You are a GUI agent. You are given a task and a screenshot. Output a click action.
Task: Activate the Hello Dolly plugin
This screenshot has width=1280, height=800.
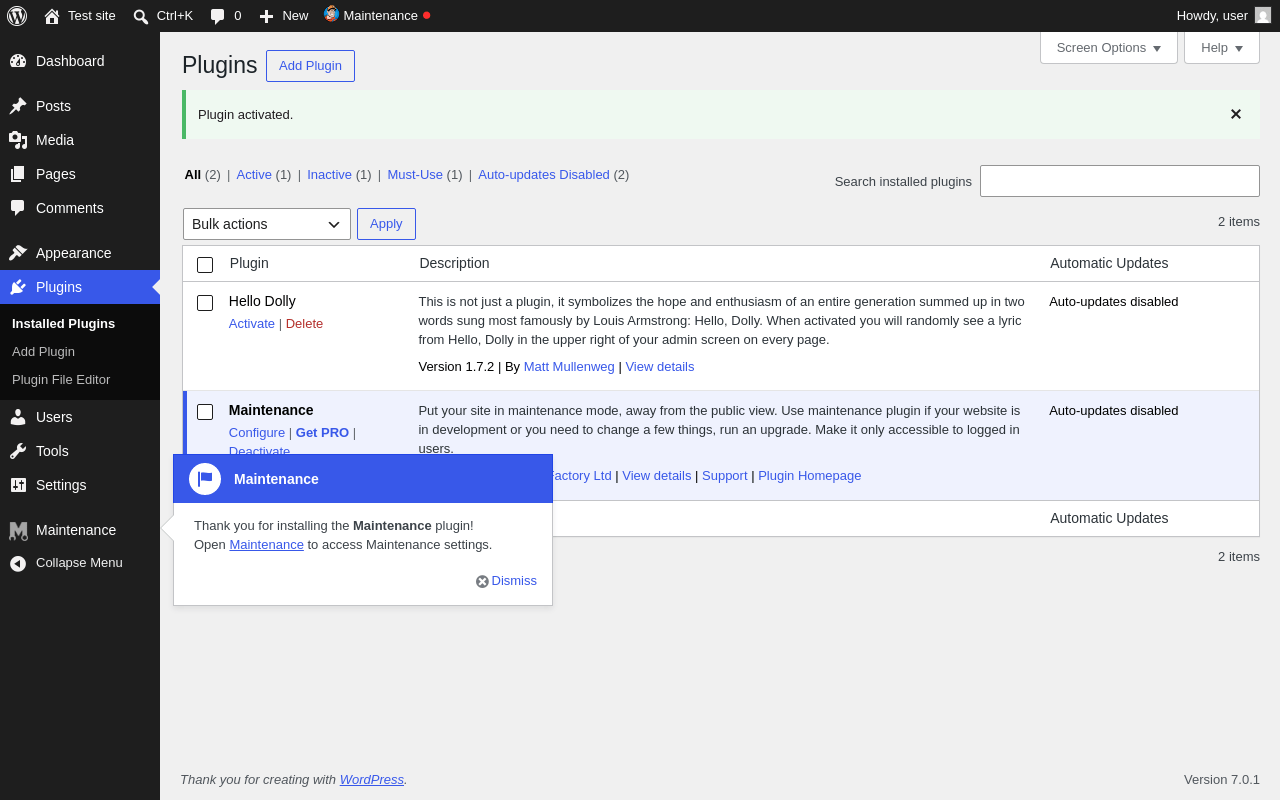(x=252, y=323)
